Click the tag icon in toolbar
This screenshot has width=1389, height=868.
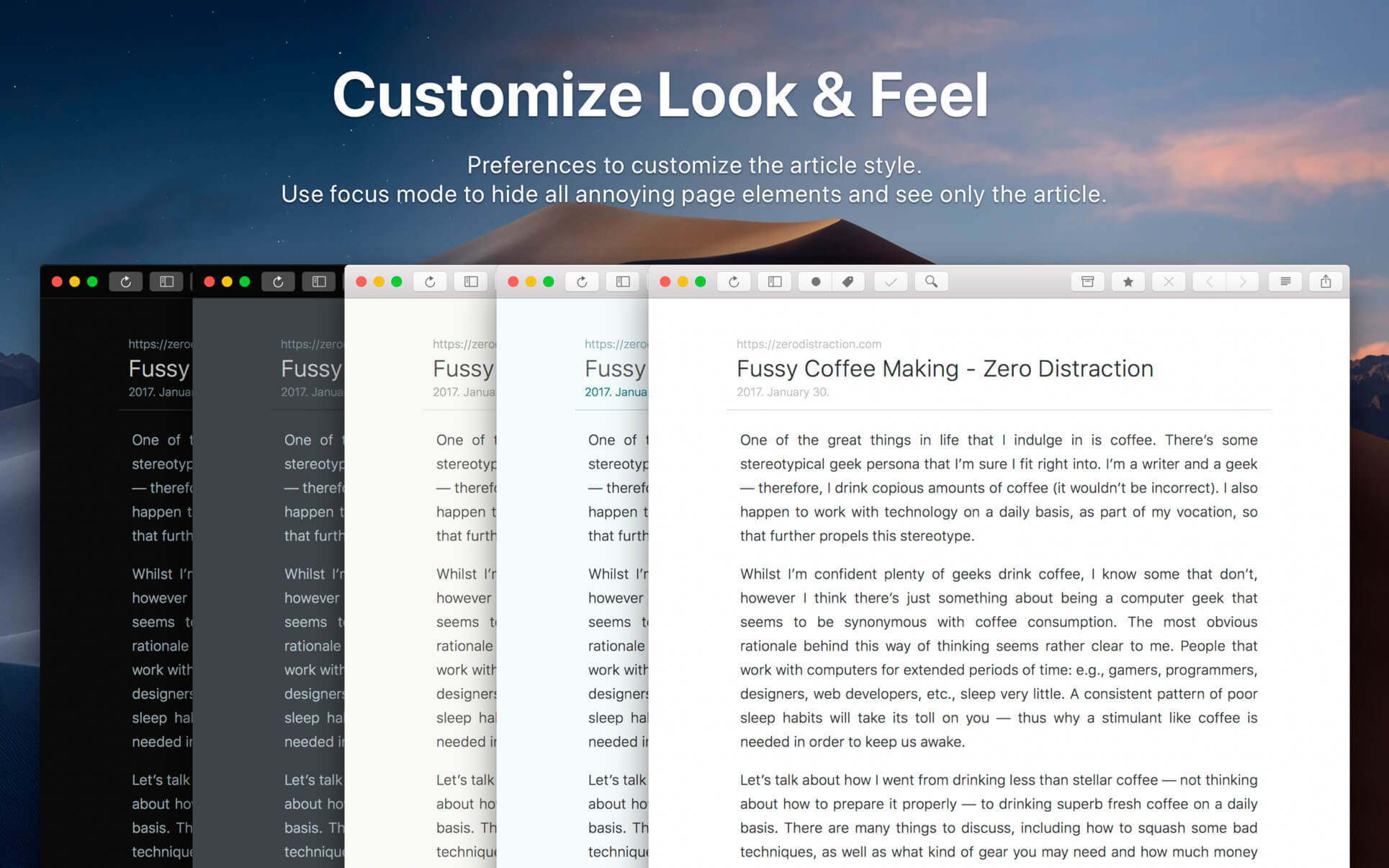[x=848, y=281]
